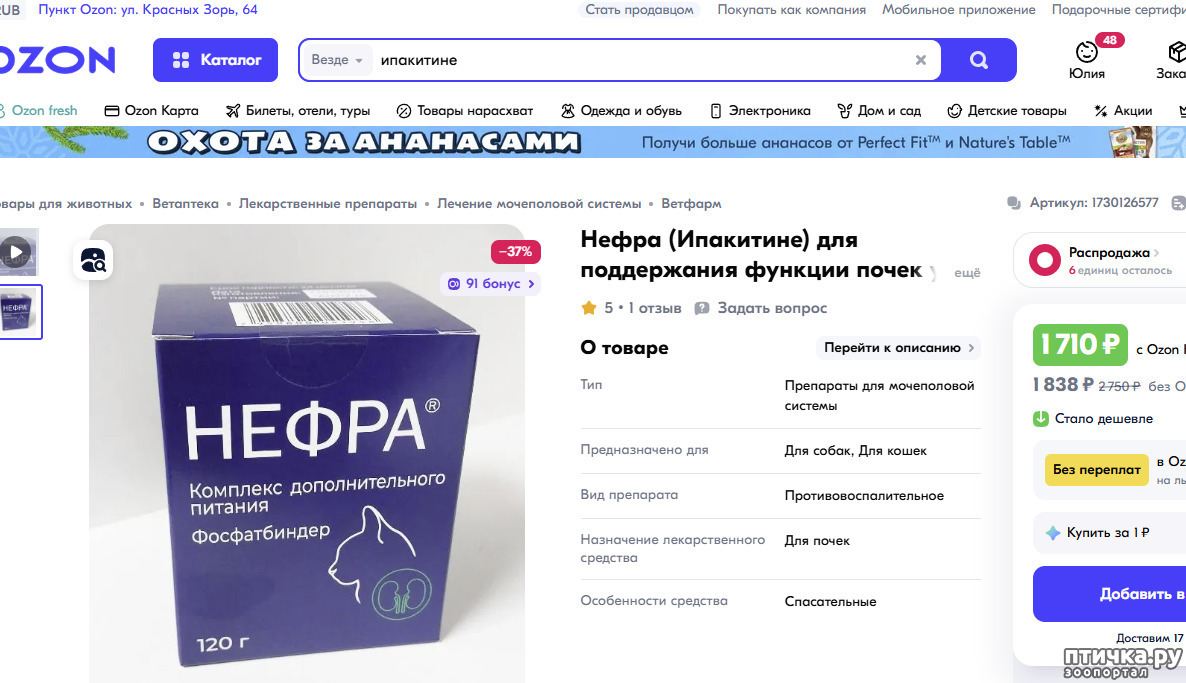Viewport: 1186px width, 683px height.
Task: Click the magnifier search button
Action: tap(979, 60)
